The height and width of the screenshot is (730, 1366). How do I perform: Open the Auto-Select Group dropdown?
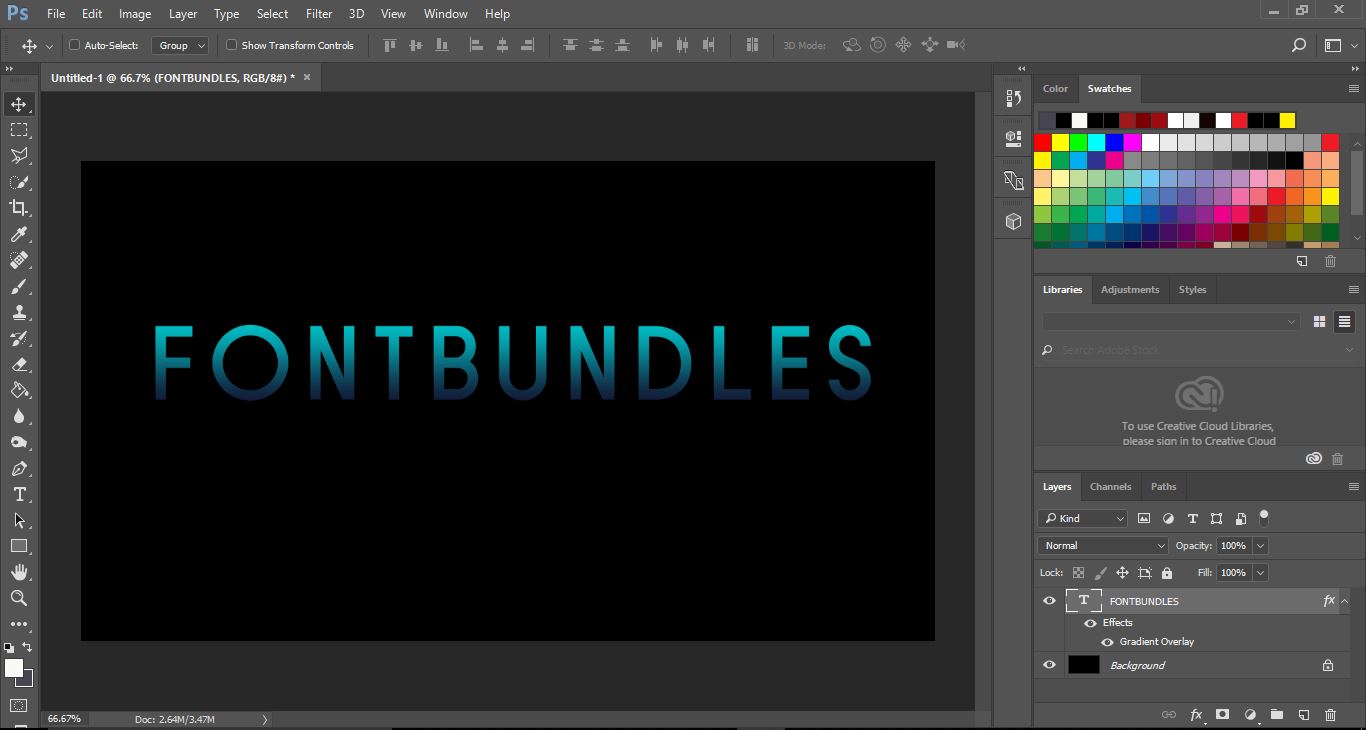pos(180,45)
